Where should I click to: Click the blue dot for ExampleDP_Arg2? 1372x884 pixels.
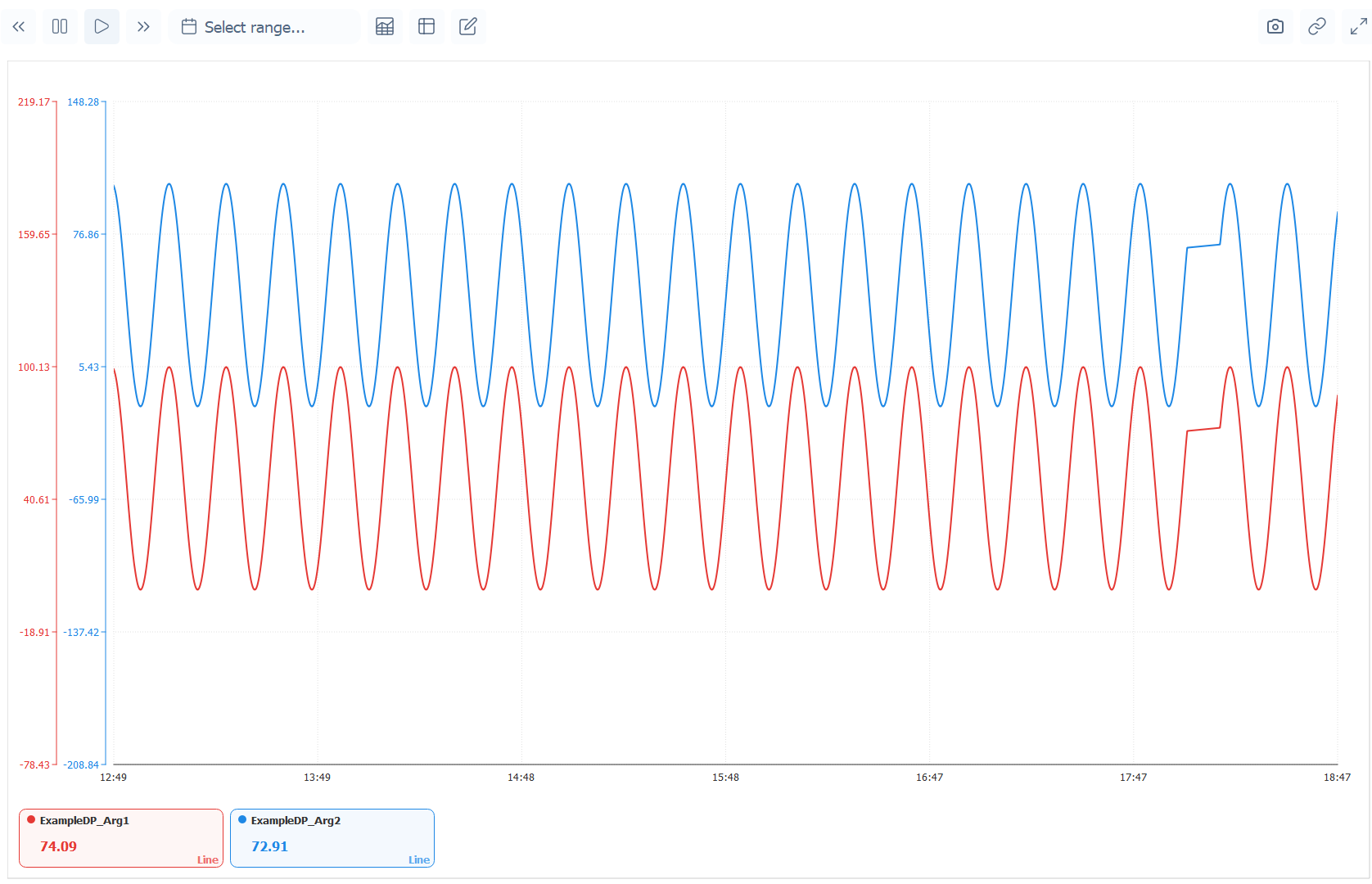click(242, 820)
